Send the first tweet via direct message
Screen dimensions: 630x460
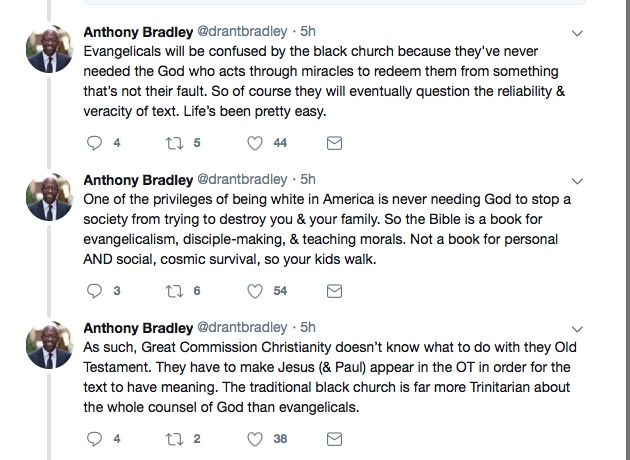(335, 143)
